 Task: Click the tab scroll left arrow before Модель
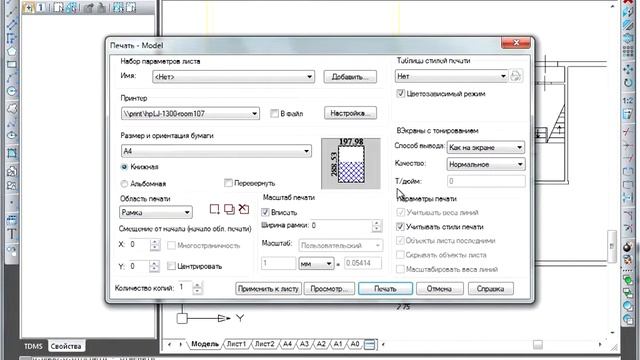(x=170, y=344)
